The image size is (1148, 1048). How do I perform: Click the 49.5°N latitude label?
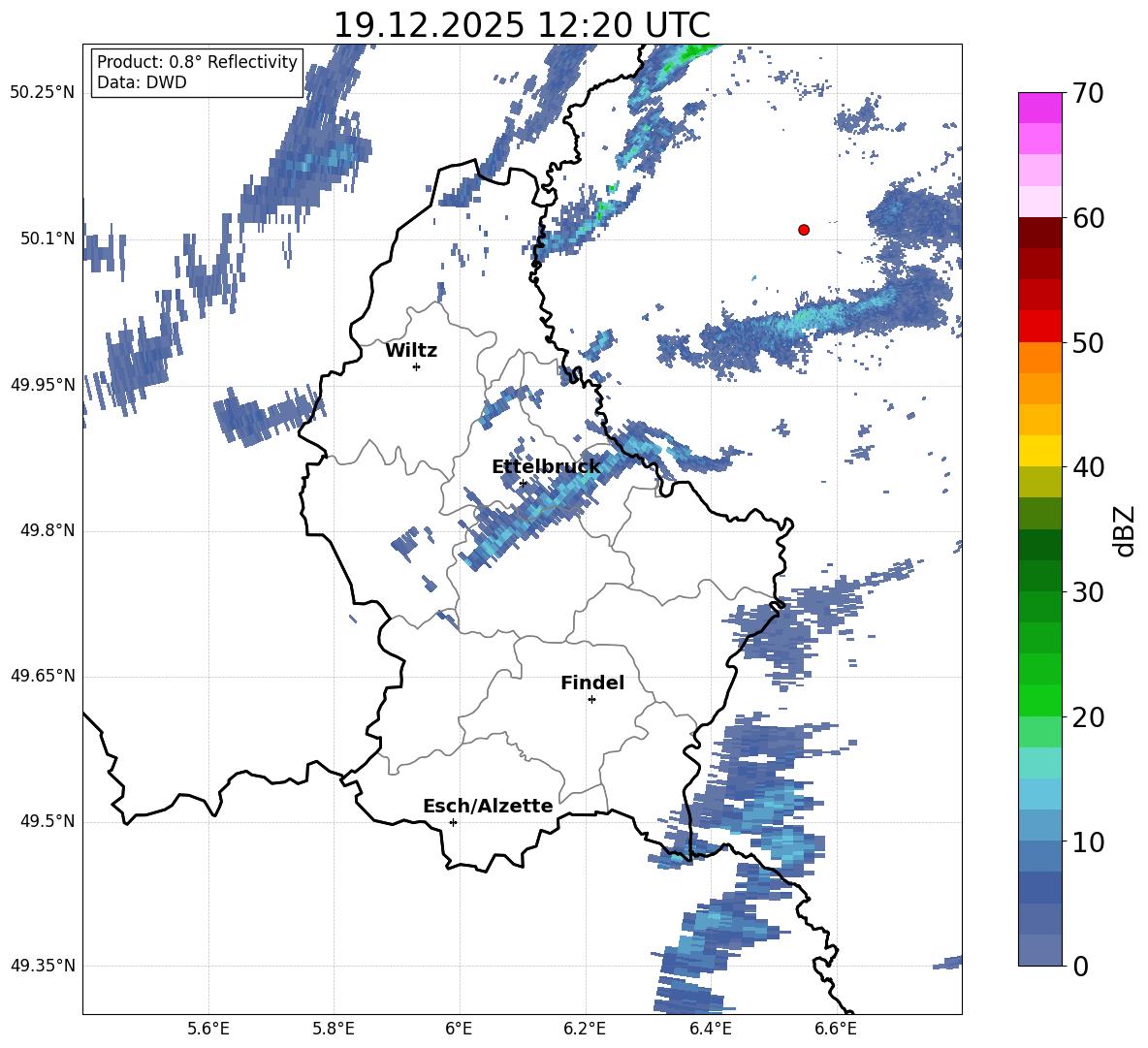tap(48, 821)
